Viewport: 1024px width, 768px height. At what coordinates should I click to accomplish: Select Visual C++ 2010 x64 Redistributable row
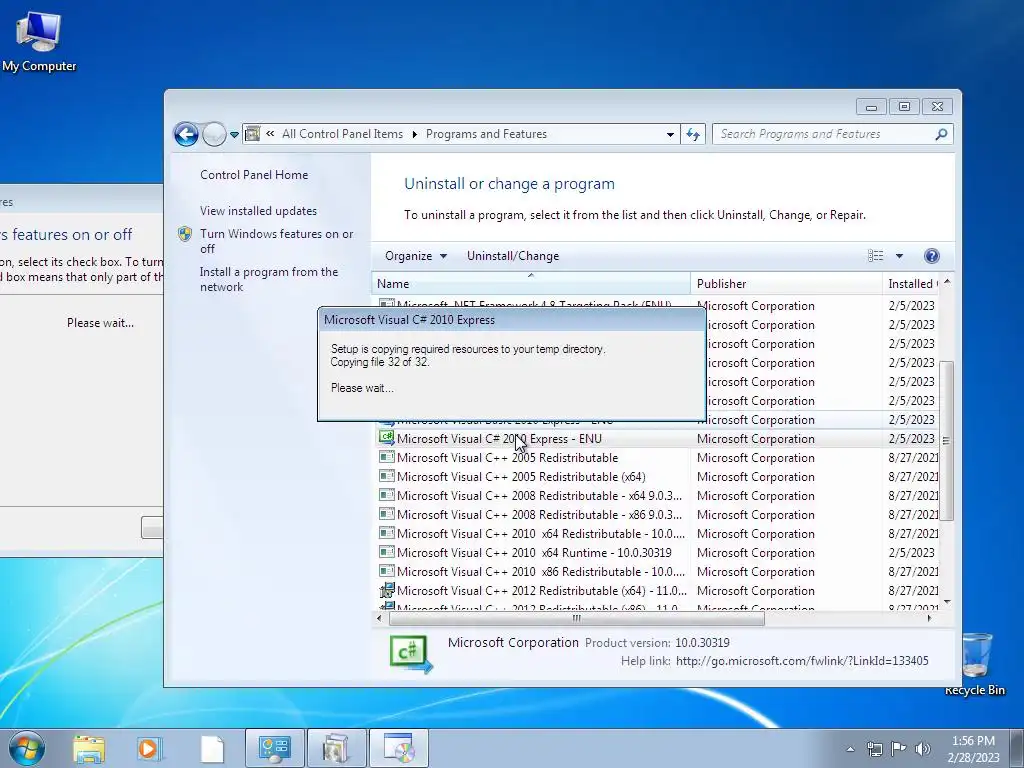(x=658, y=534)
